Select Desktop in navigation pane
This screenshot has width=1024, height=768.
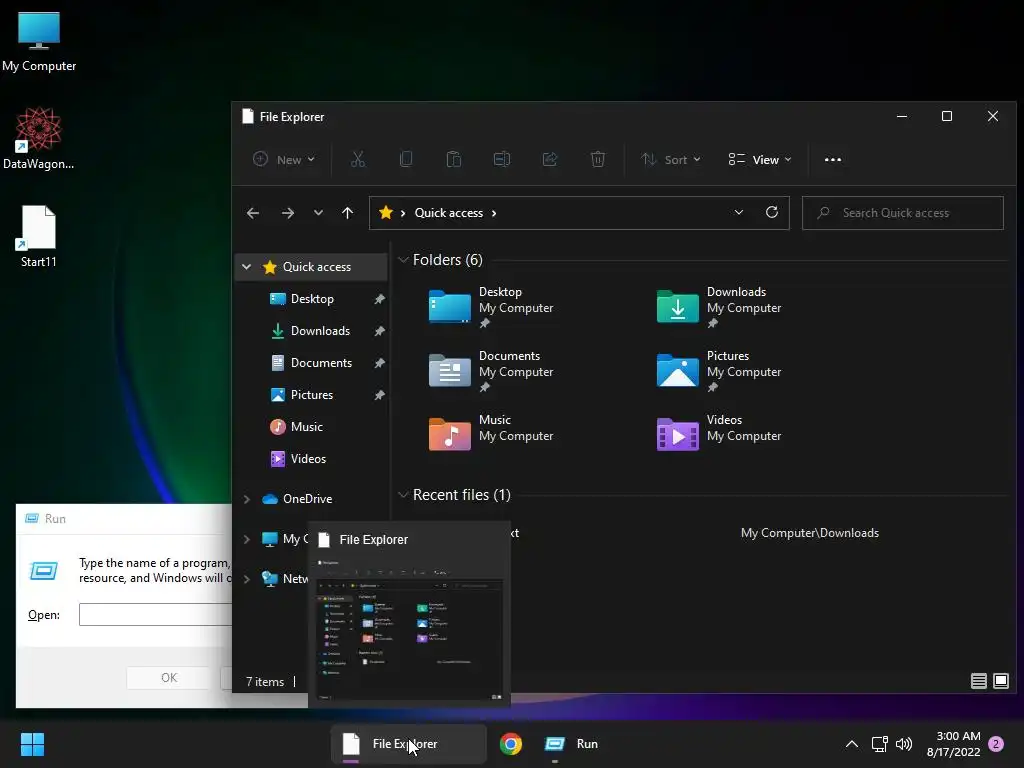(x=312, y=299)
